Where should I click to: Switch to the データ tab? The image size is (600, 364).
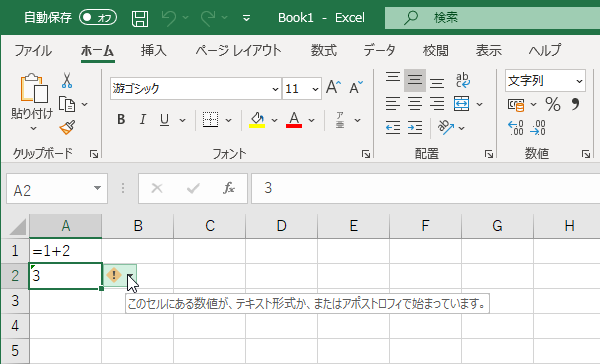379,51
